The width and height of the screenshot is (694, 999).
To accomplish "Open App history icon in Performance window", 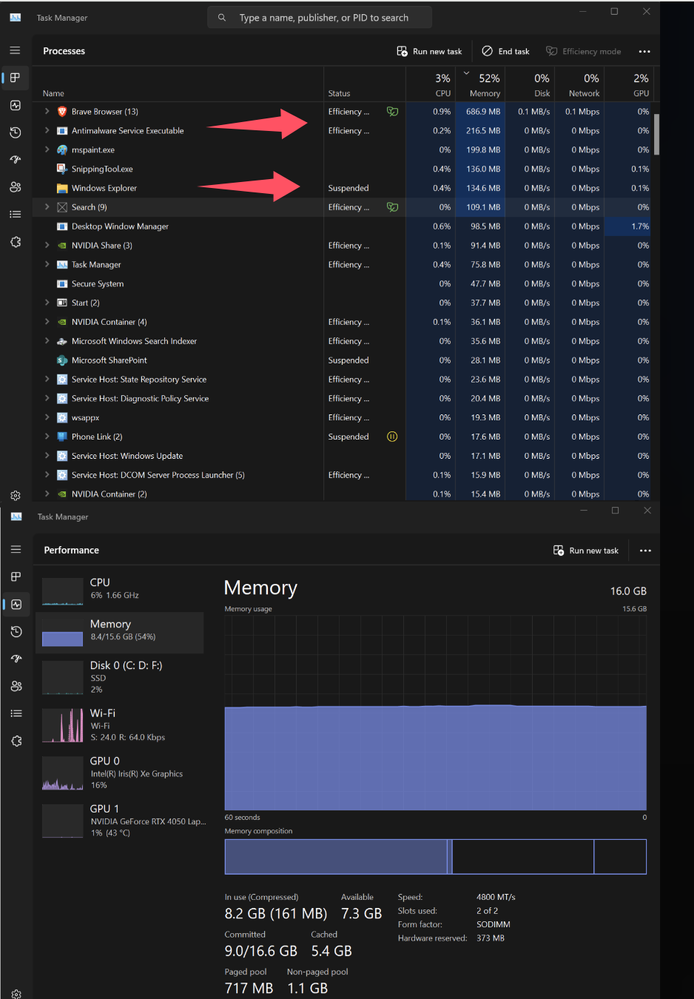I will pos(16,631).
